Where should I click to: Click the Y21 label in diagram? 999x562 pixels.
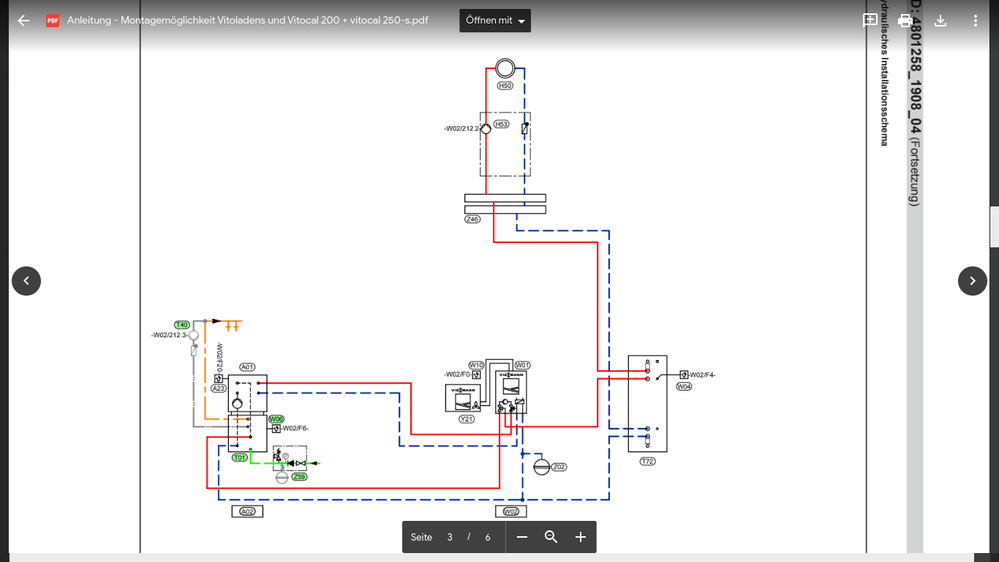pyautogui.click(x=466, y=419)
